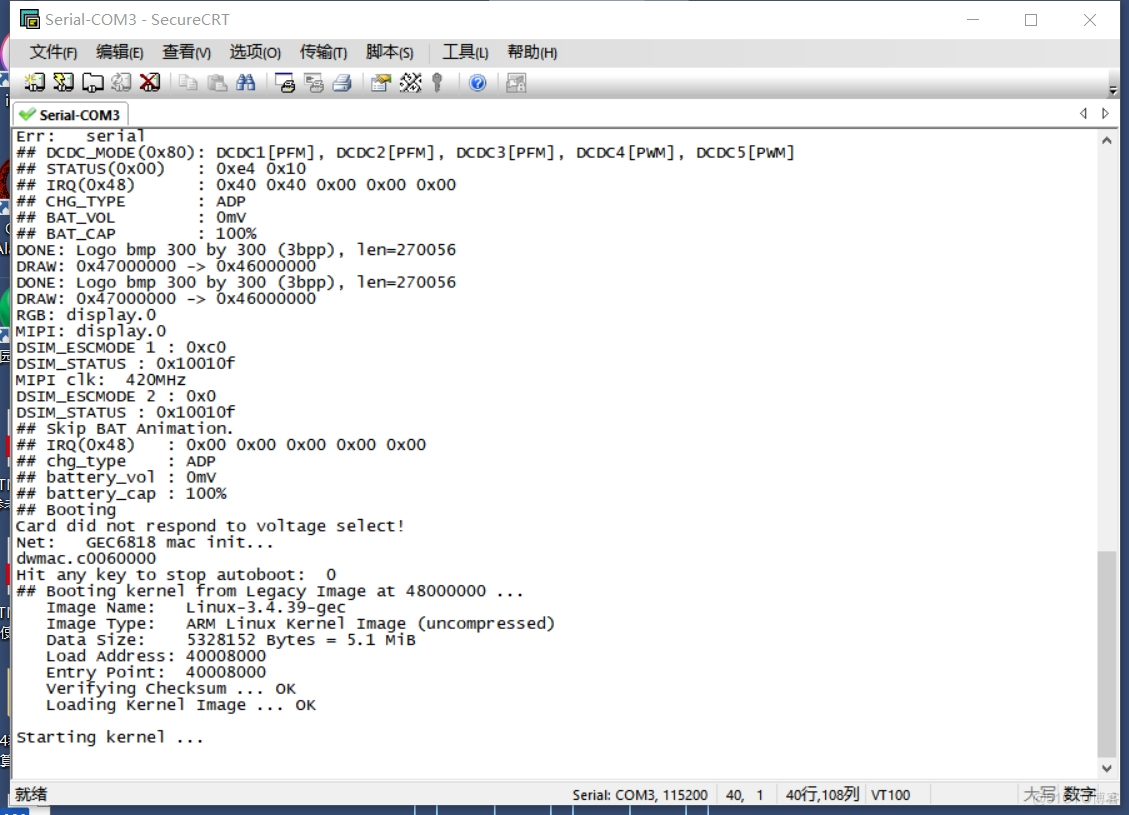
Task: Open Connect in Tab folder icon
Action: [x=92, y=83]
